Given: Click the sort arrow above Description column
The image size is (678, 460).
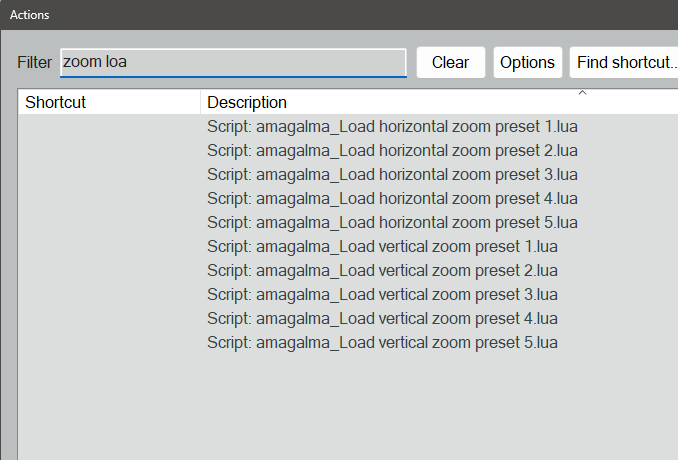Looking at the screenshot, I should click(x=582, y=93).
